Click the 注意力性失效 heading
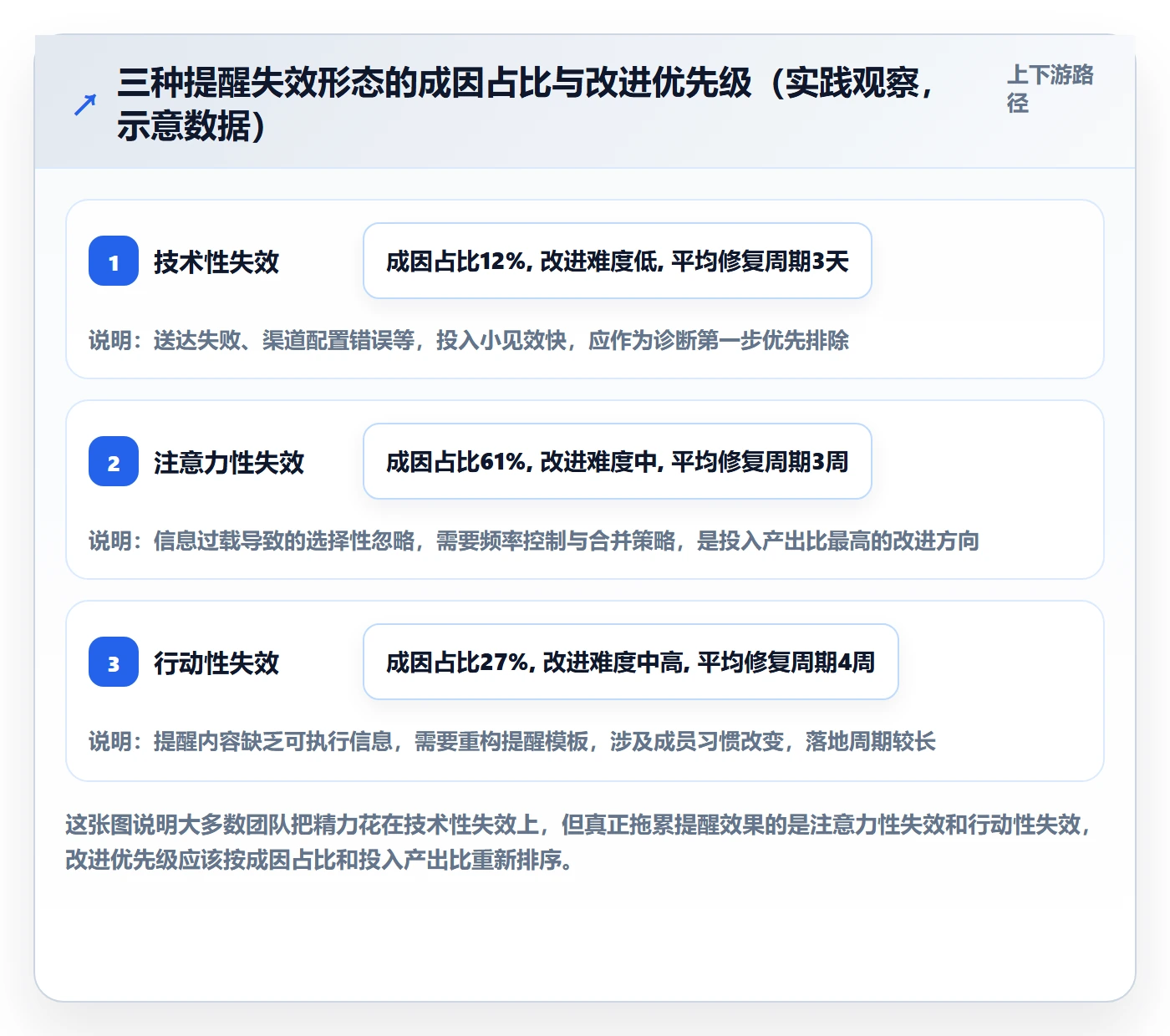Viewport: 1170px width, 1036px height. 229,462
